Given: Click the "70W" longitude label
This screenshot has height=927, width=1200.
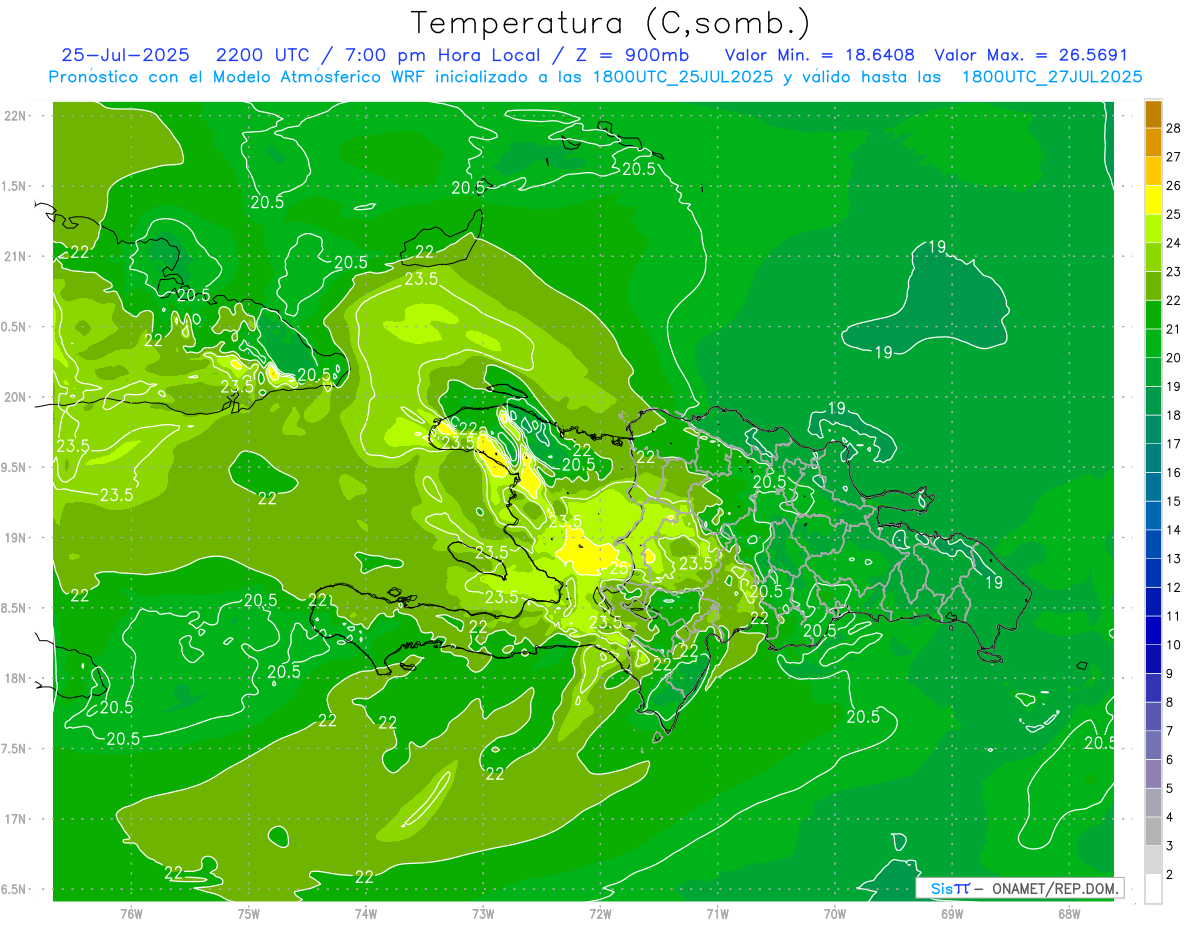Looking at the screenshot, I should tap(835, 913).
